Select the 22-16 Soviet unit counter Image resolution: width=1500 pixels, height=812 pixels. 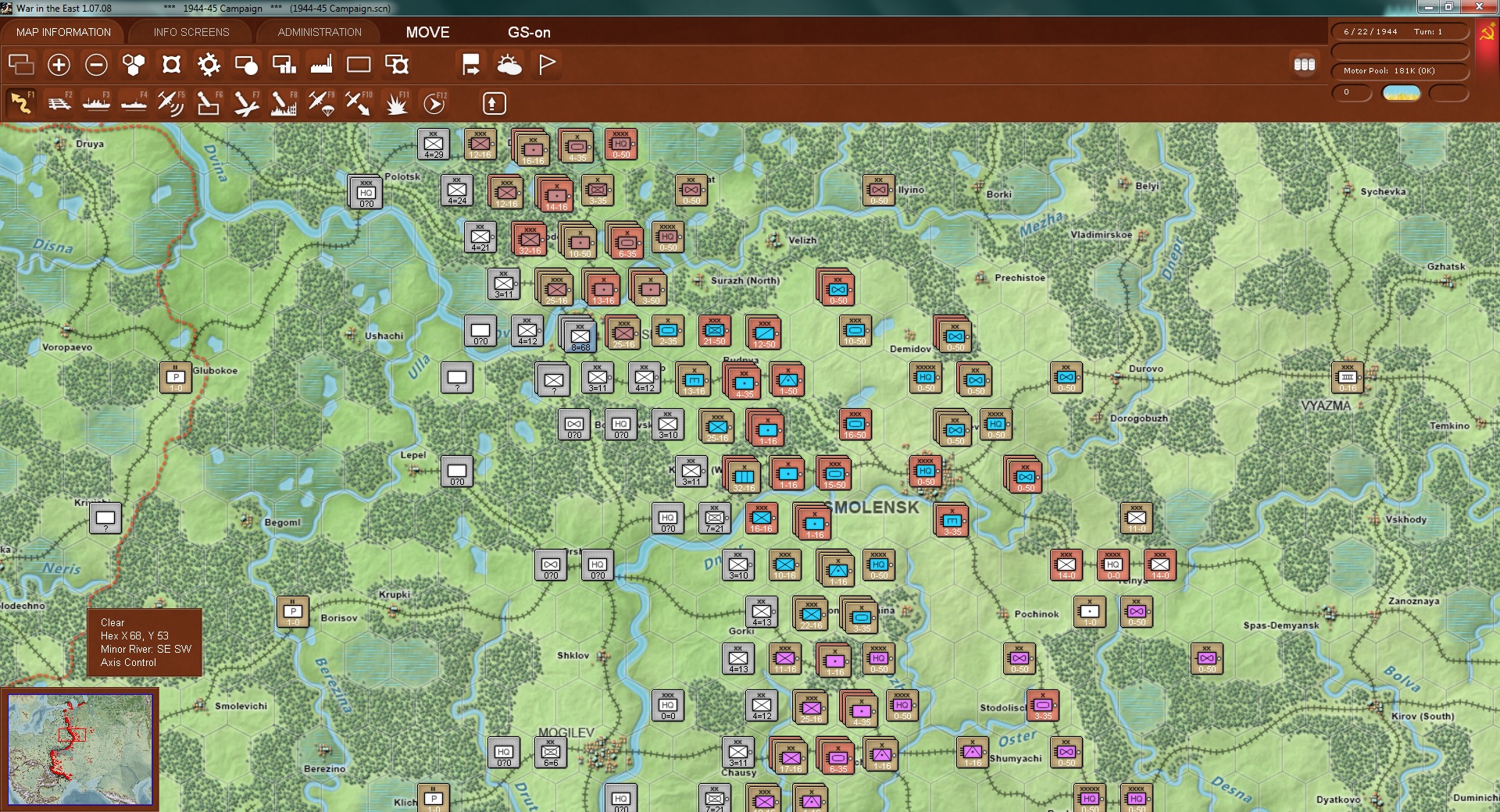(811, 614)
